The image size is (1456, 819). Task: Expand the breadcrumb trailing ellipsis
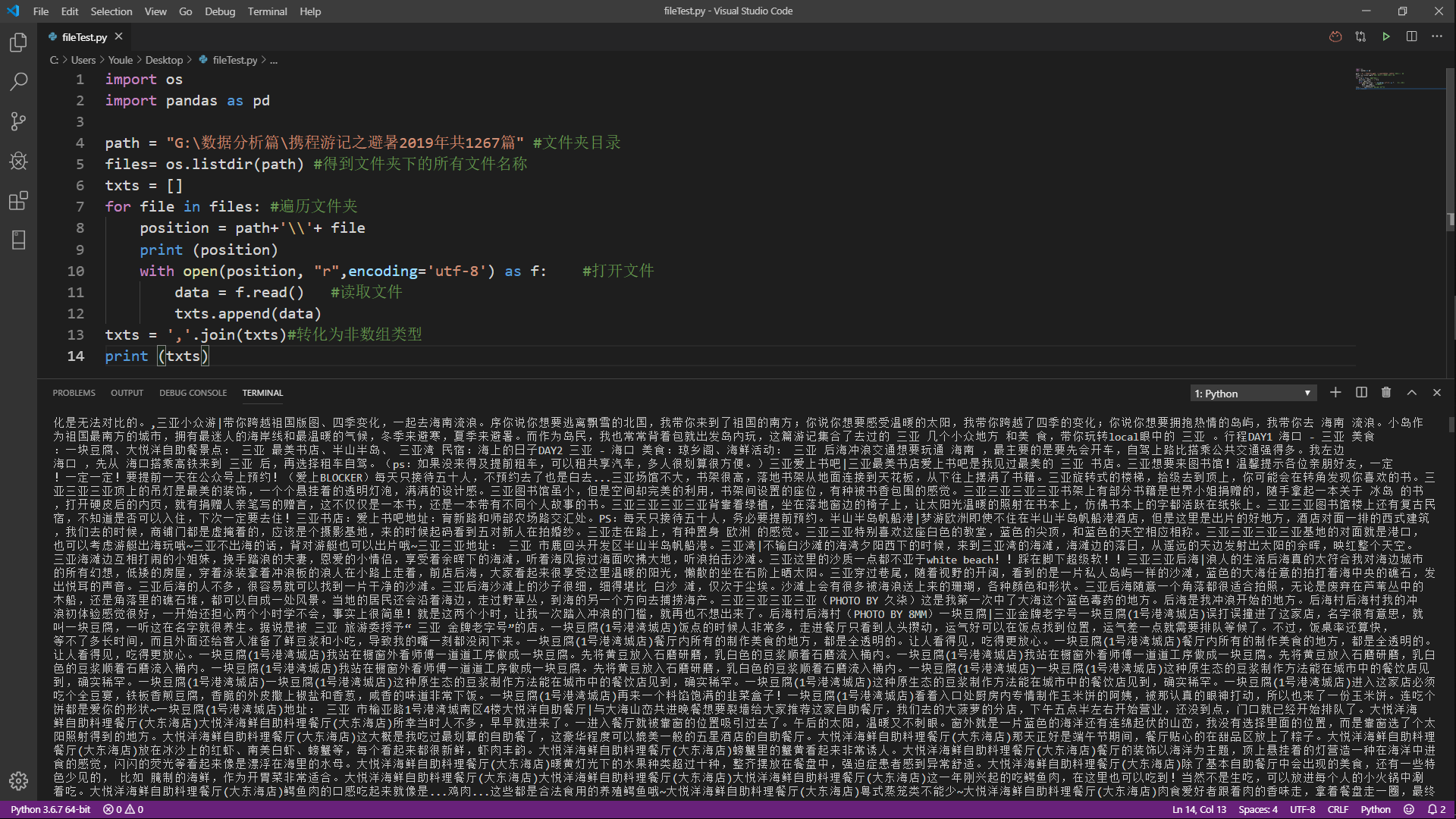(x=274, y=60)
